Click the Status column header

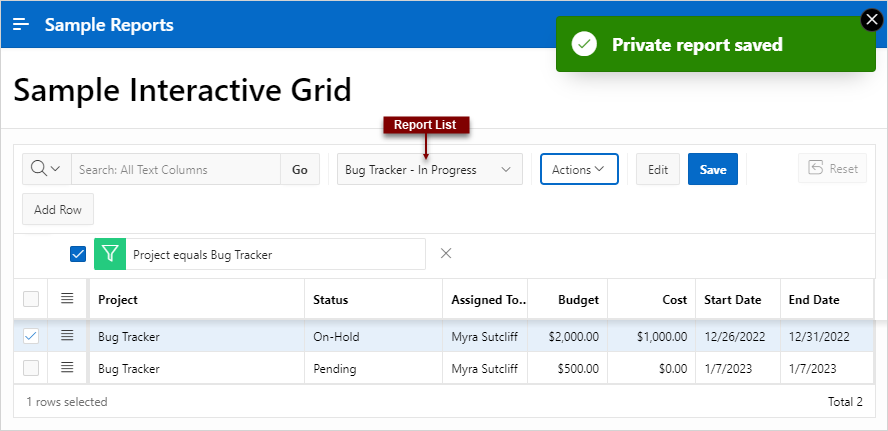(373, 300)
